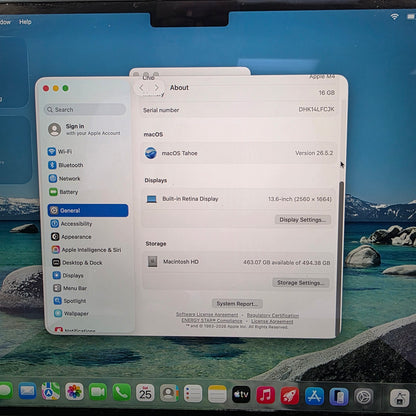Open System Report…
Image resolution: width=416 pixels, height=416 pixels.
coord(237,304)
